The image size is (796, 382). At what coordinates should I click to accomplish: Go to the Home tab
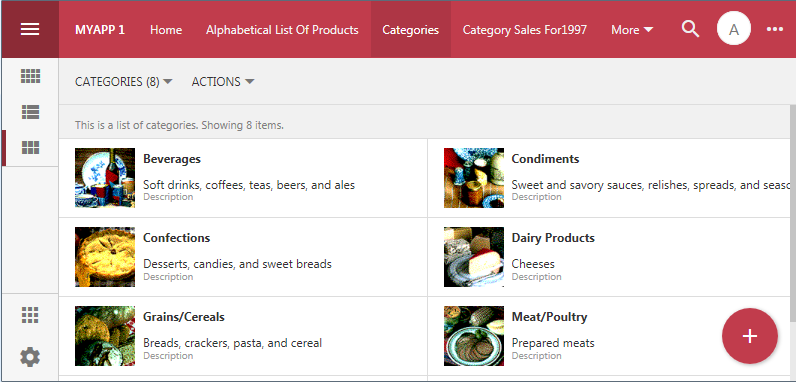point(166,30)
